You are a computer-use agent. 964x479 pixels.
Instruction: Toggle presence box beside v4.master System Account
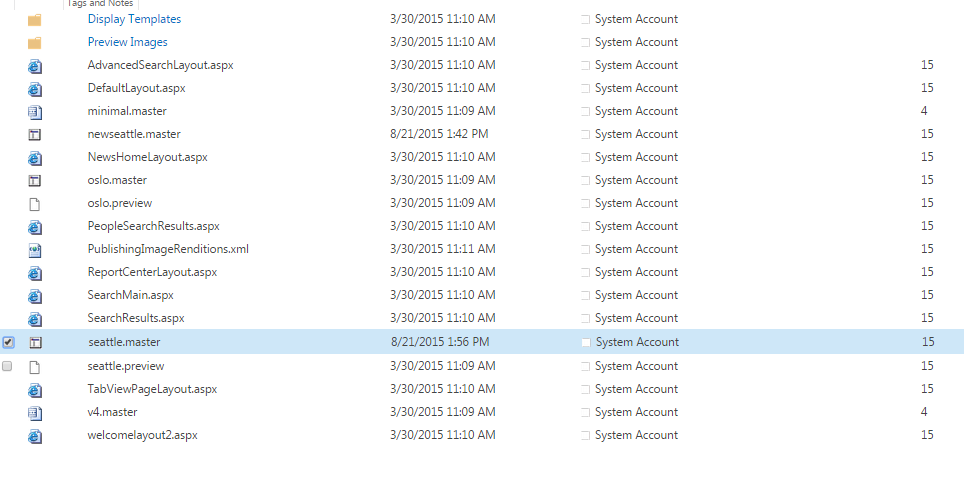[585, 413]
